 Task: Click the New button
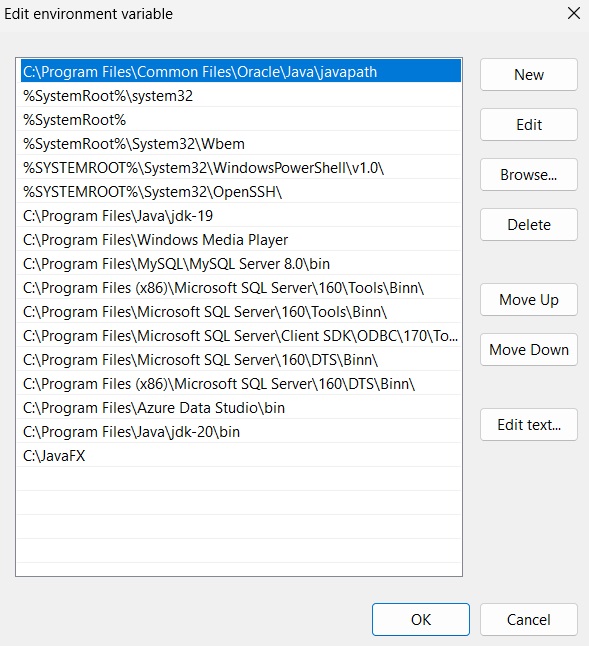[x=528, y=75]
